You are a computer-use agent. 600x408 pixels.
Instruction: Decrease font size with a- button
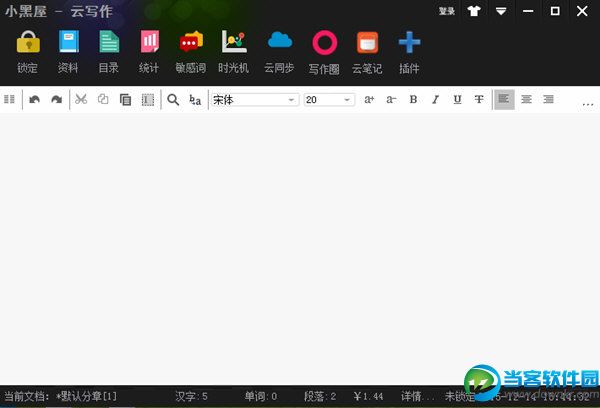(391, 100)
